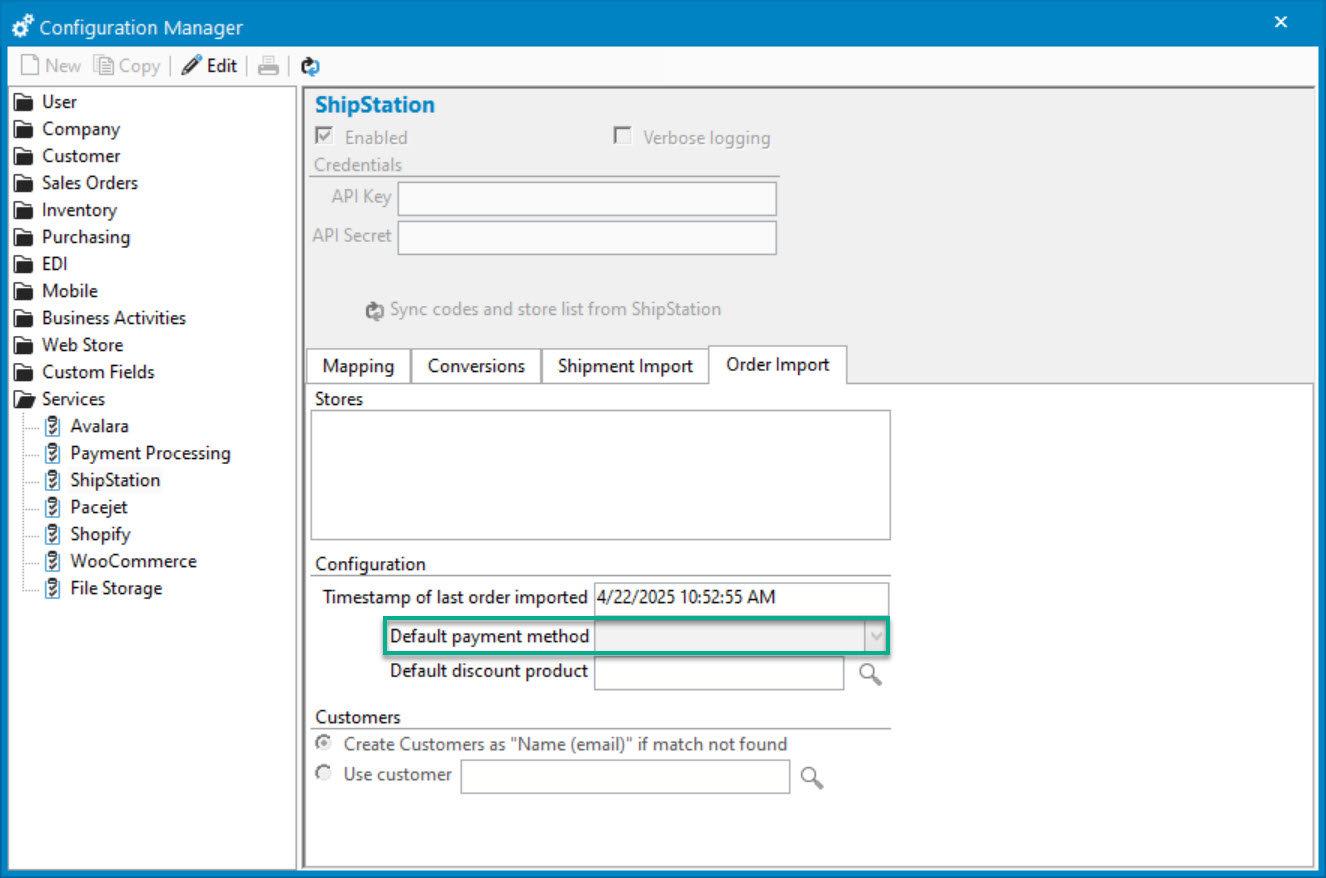
Task: Click the Configuration Manager gear icon
Action: (x=22, y=27)
